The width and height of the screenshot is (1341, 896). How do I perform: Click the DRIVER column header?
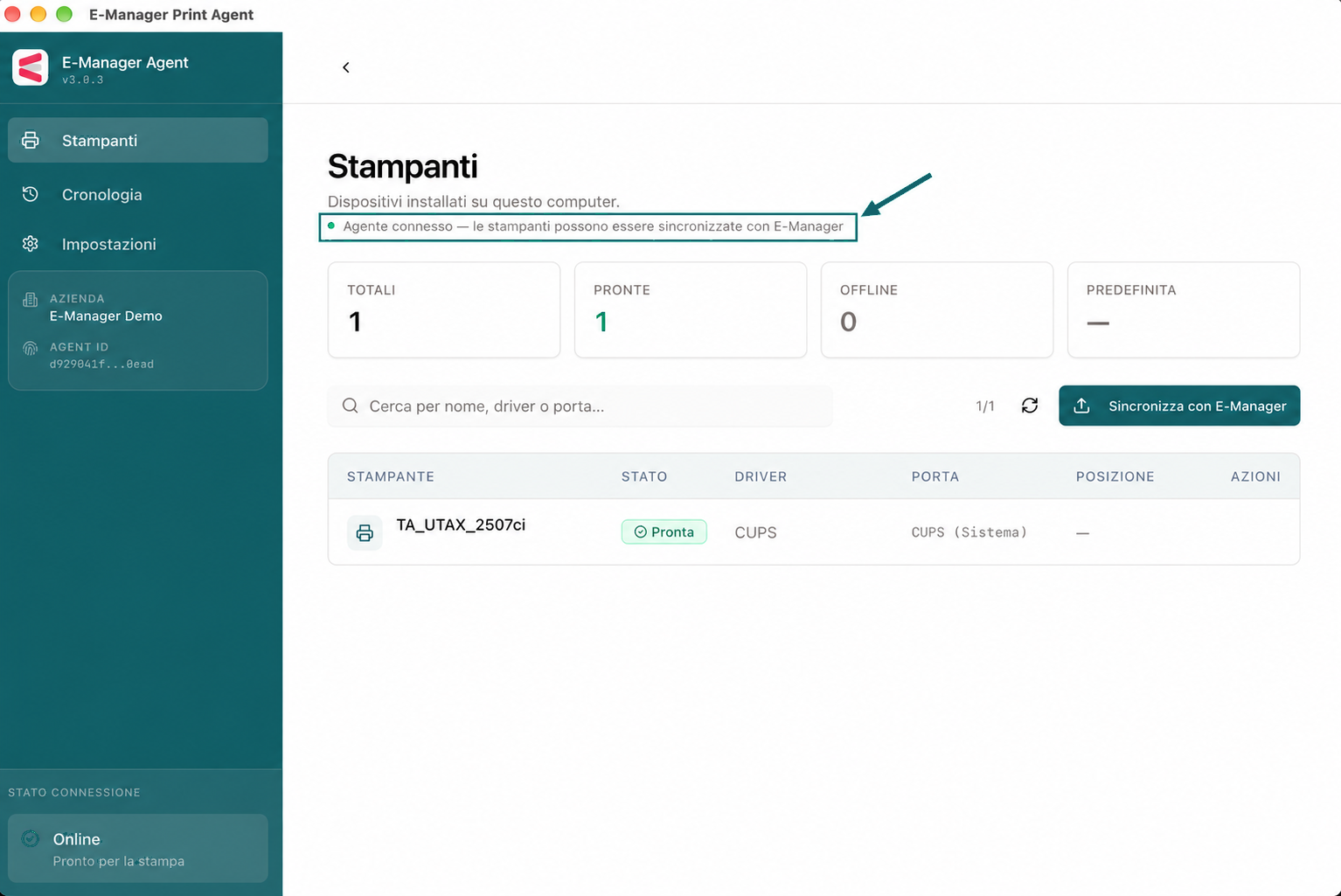pos(761,476)
